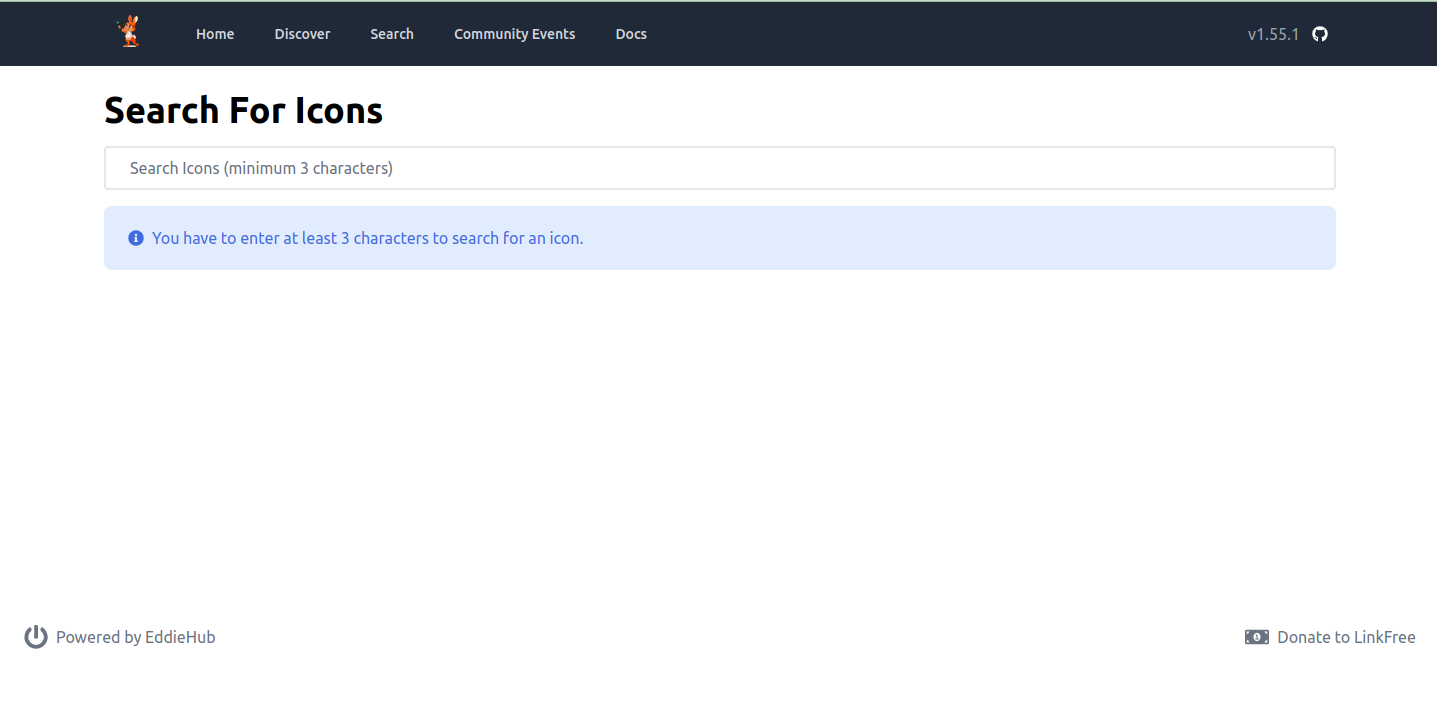The height and width of the screenshot is (702, 1437).
Task: Click the Search For Icons heading
Action: [243, 110]
